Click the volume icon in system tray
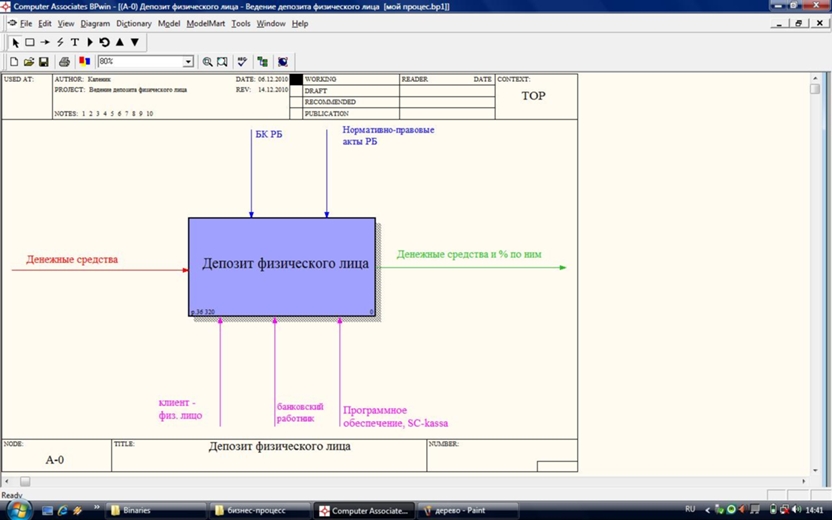The height and width of the screenshot is (520, 832). (x=796, y=509)
